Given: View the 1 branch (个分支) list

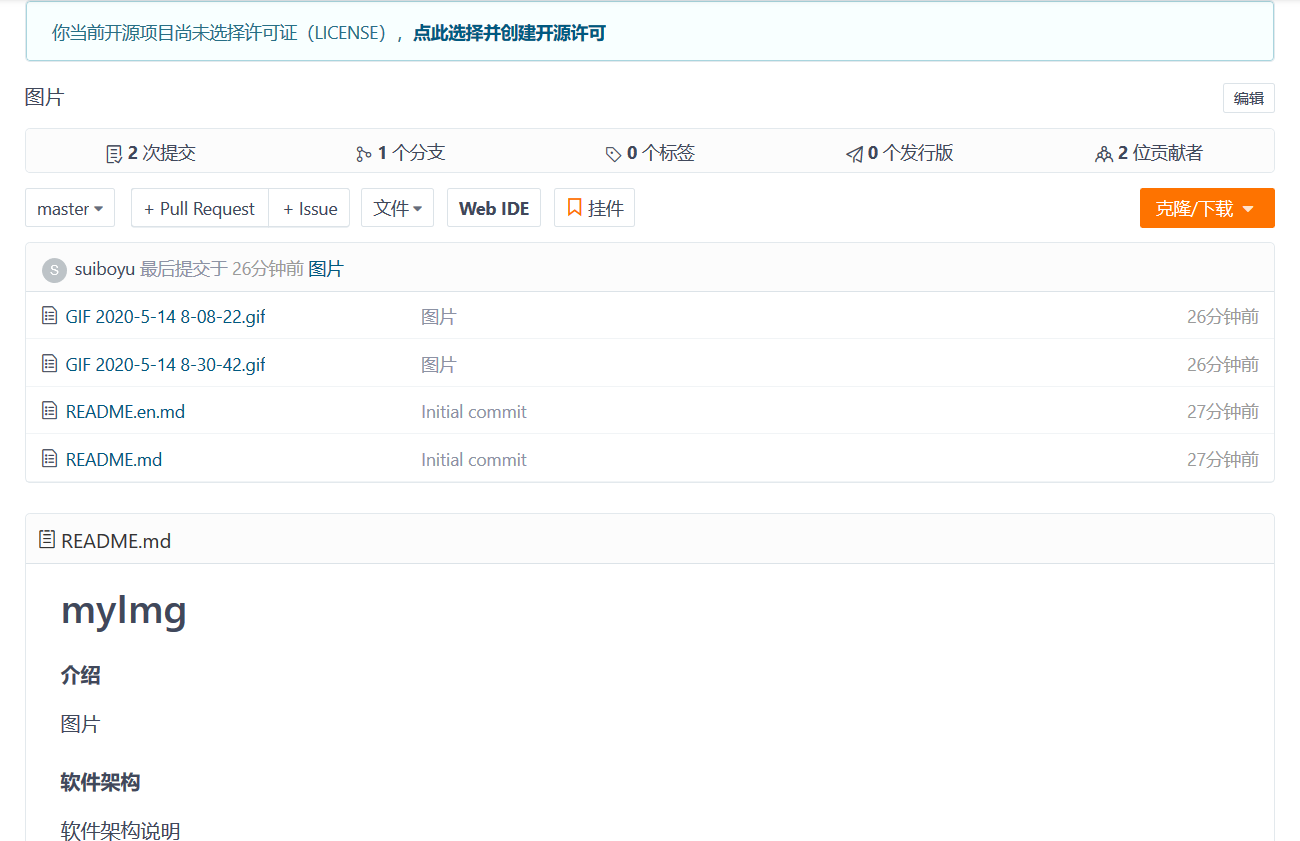Looking at the screenshot, I should click(401, 153).
